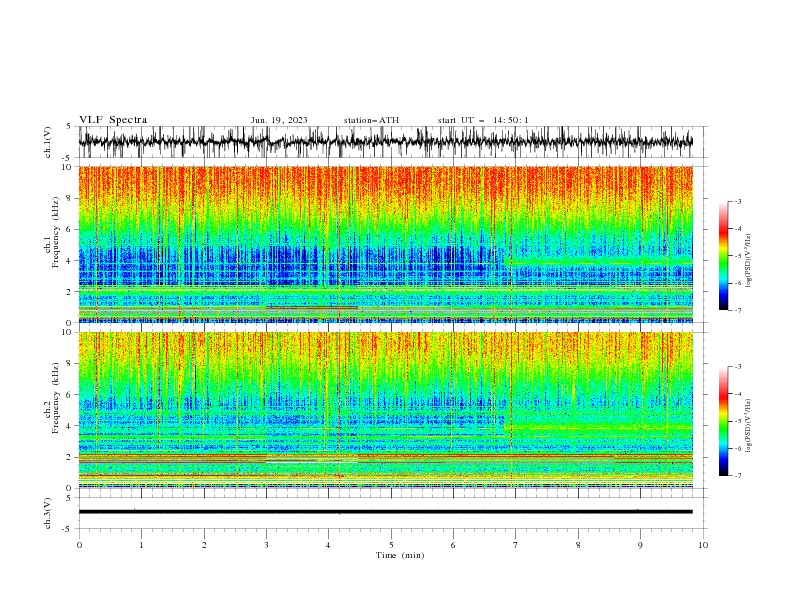Click the "-5" tick on ch.3(V) axis

[x=67, y=529]
